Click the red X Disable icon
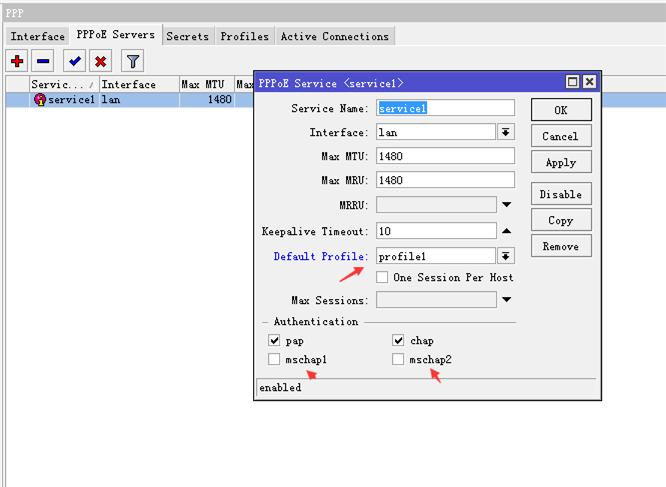 coord(100,61)
